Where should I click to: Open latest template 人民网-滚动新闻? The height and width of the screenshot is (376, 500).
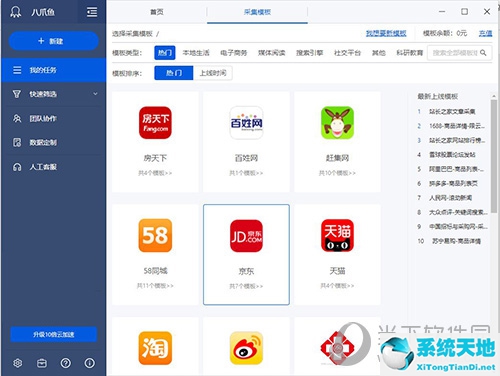coord(450,198)
